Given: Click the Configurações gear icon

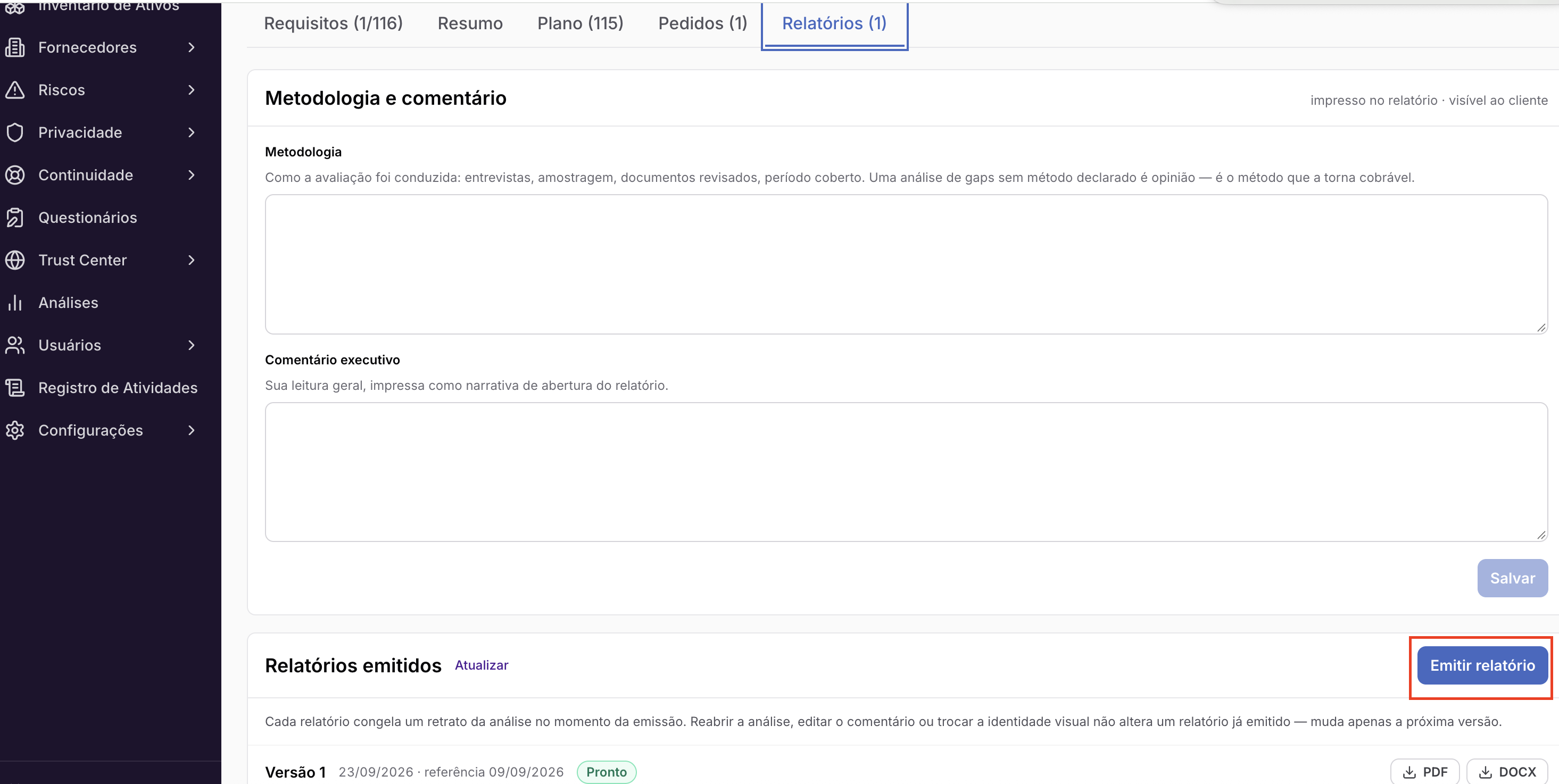Looking at the screenshot, I should (x=15, y=430).
